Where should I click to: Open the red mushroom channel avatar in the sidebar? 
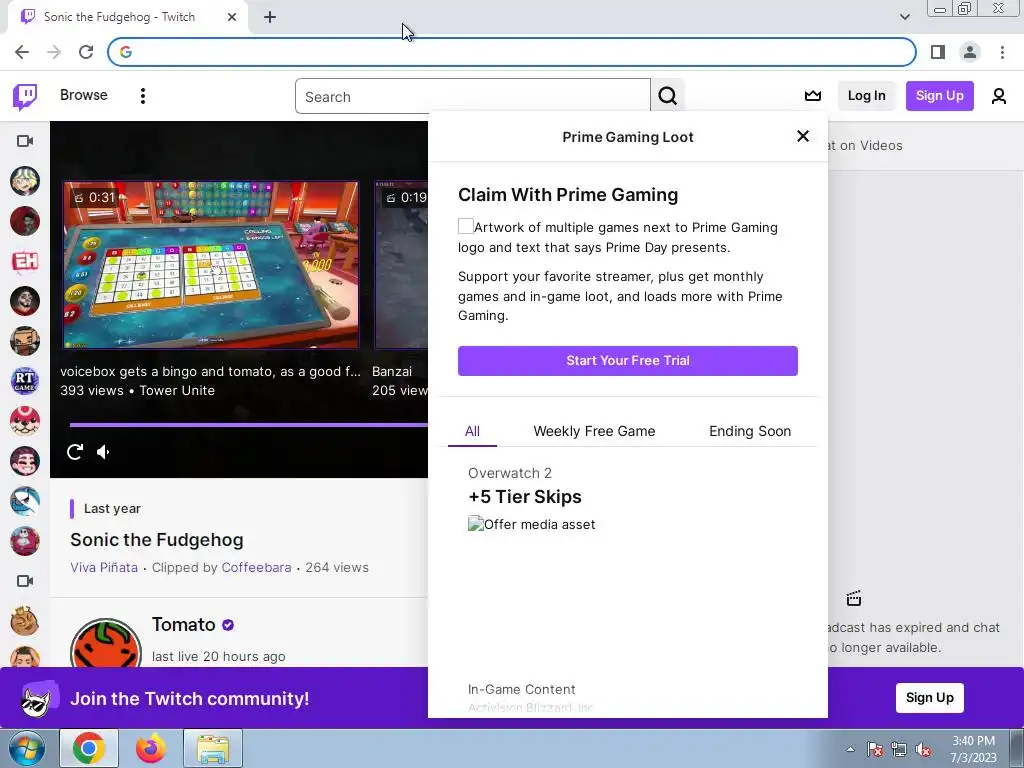pos(25,421)
